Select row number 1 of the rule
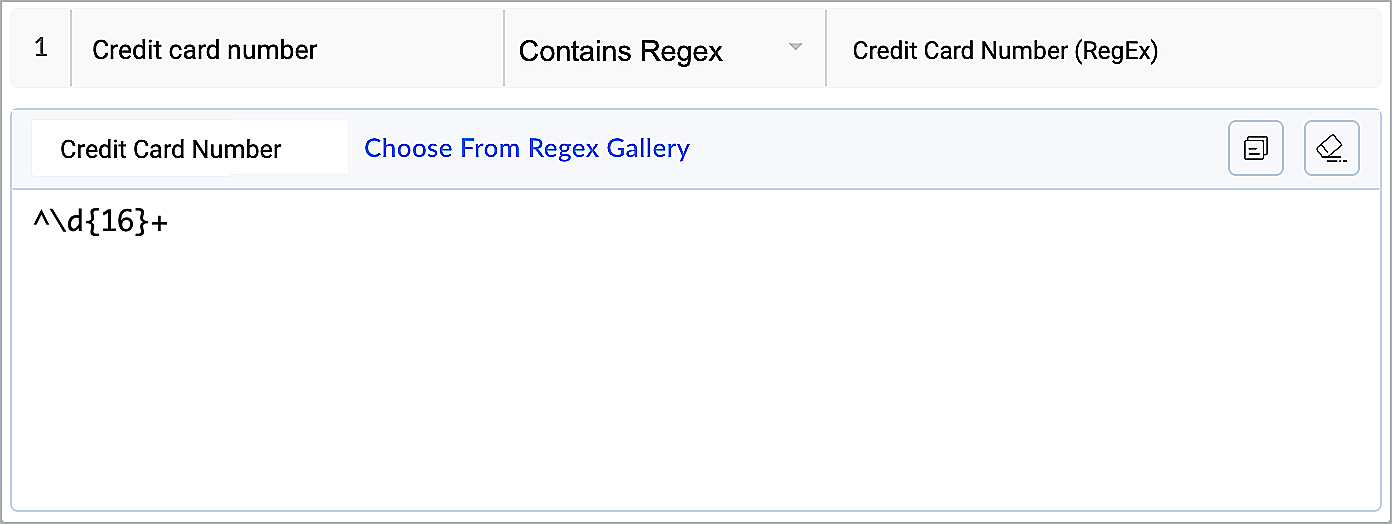This screenshot has width=1392, height=524. tap(40, 48)
